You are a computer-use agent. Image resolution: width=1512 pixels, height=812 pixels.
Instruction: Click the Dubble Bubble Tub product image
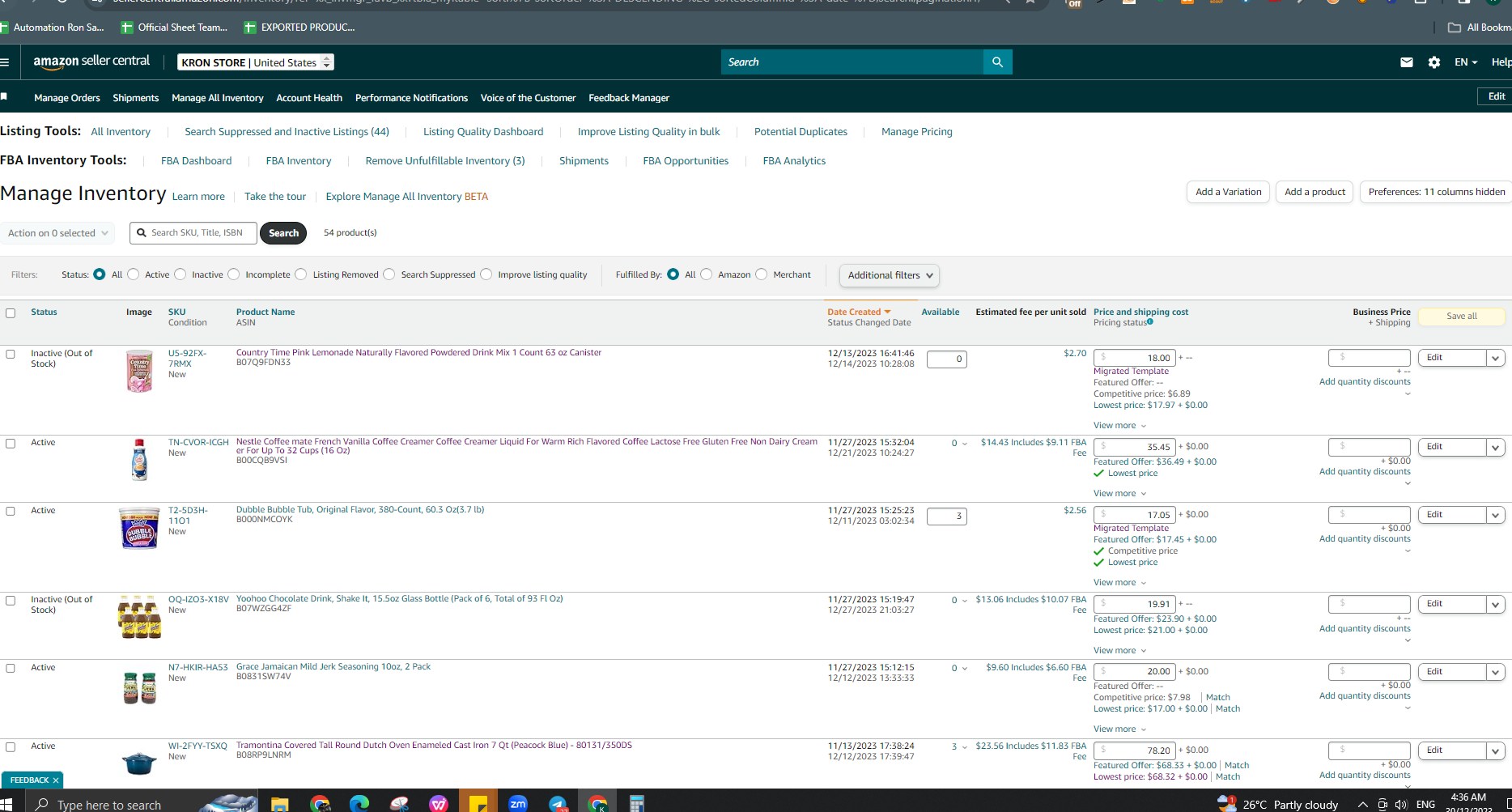(x=139, y=528)
